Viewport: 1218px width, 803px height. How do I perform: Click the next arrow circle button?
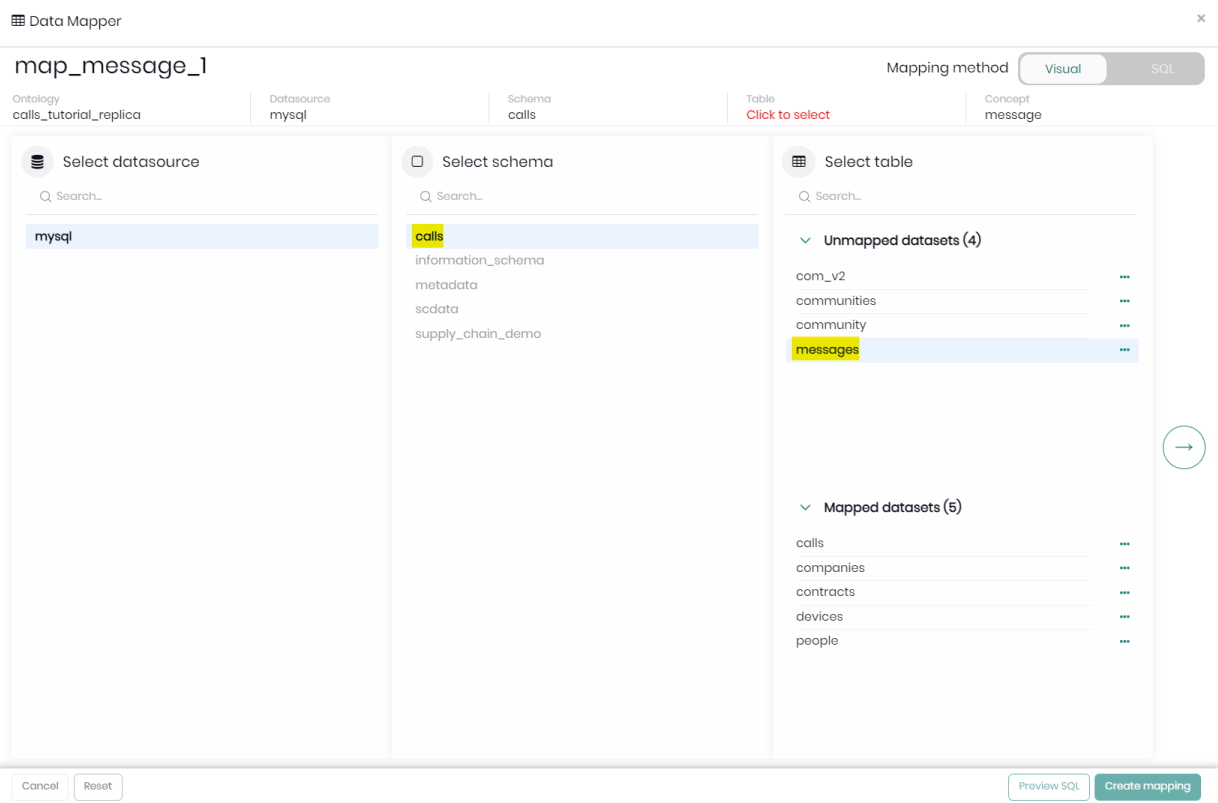1183,447
